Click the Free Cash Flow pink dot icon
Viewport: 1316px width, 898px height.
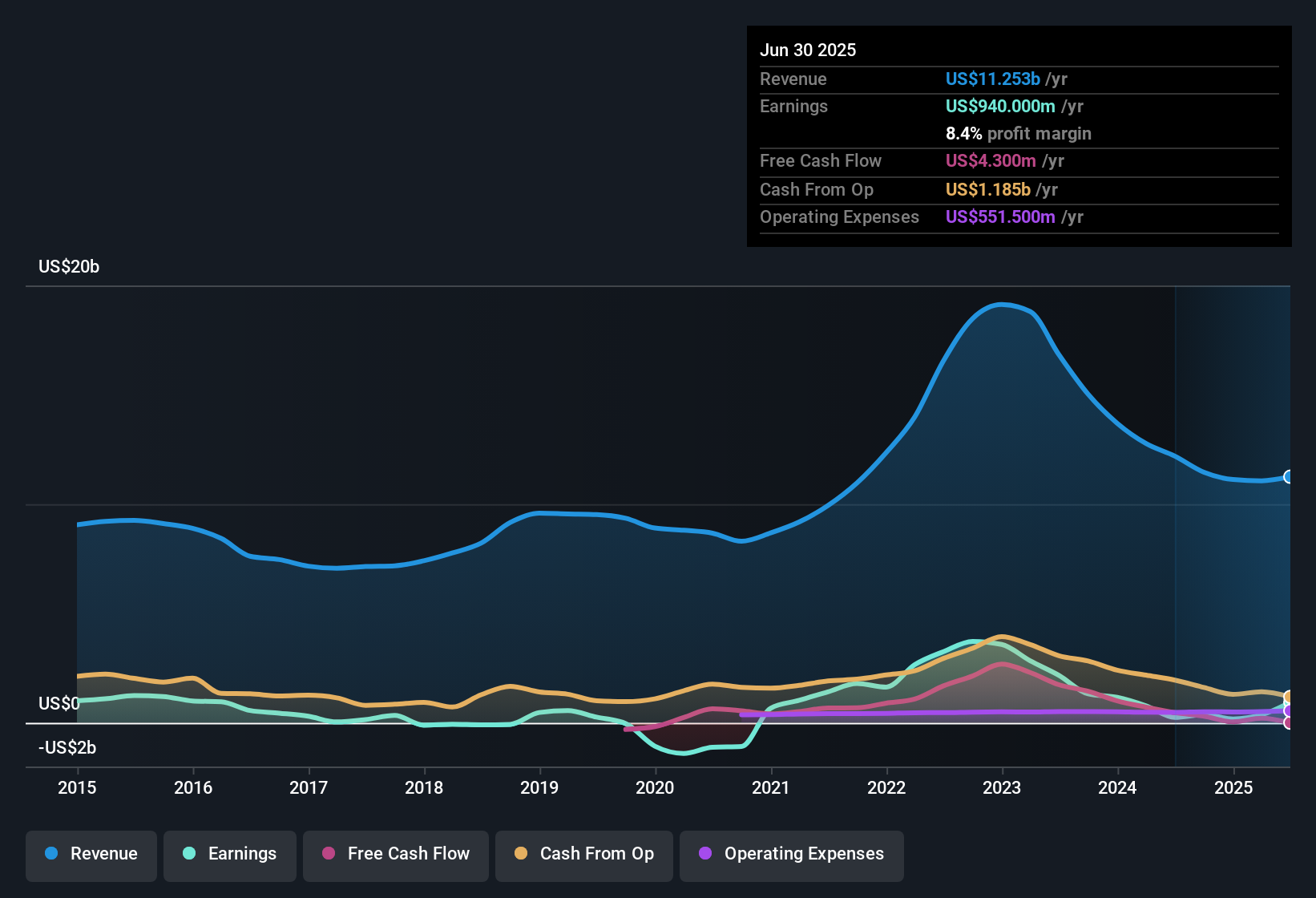[327, 854]
